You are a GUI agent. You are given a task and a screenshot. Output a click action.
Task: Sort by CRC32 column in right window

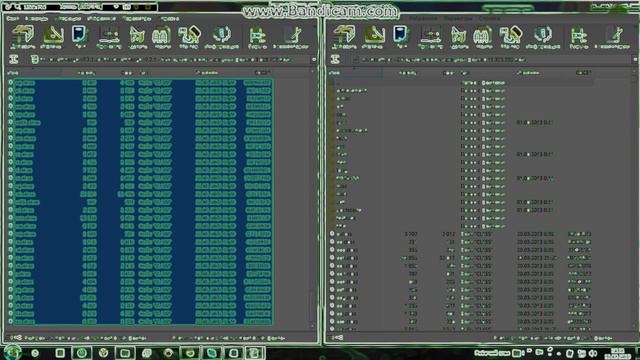(584, 73)
